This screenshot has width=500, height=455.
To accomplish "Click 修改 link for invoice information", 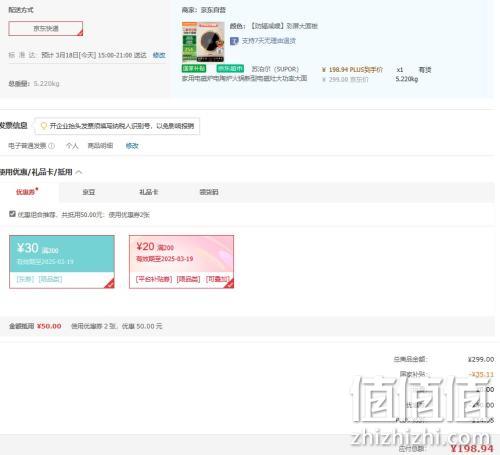I will pyautogui.click(x=132, y=146).
